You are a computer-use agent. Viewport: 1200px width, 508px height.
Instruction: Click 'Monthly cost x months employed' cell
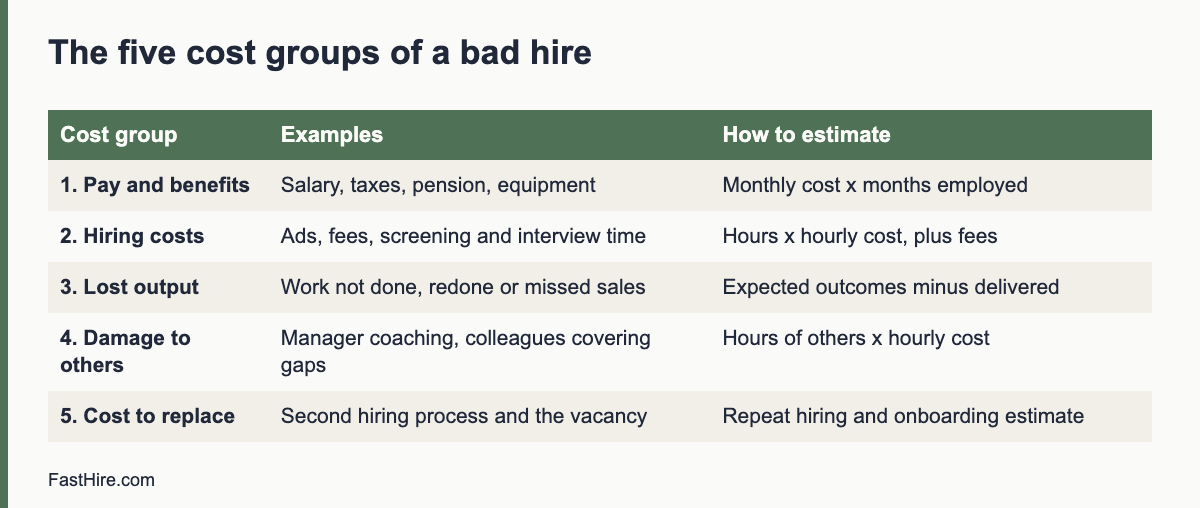pyautogui.click(x=875, y=185)
